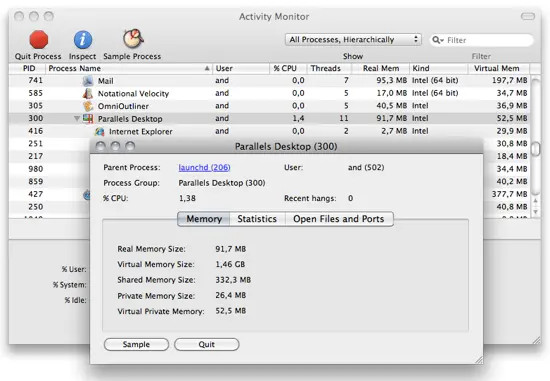Click the 377,7 MB Virtual Mem value
The image size is (550, 381).
pos(510,194)
